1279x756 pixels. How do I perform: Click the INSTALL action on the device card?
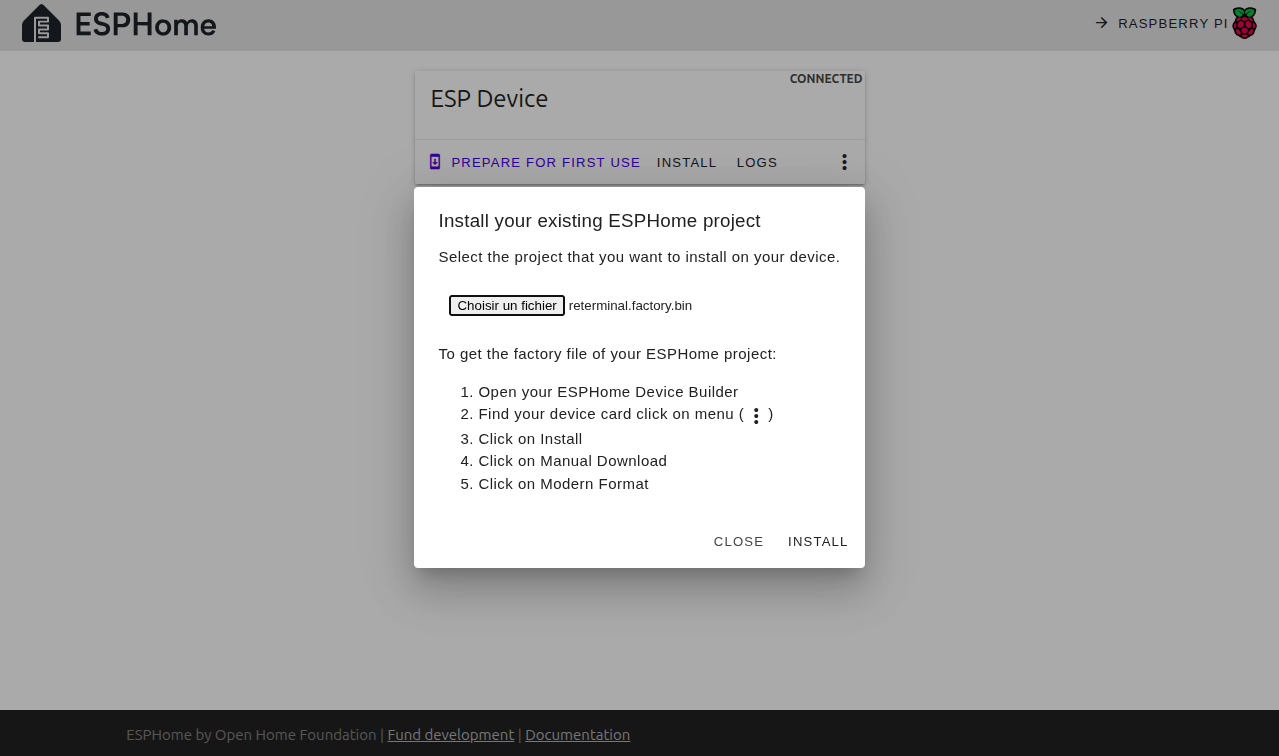tap(686, 162)
